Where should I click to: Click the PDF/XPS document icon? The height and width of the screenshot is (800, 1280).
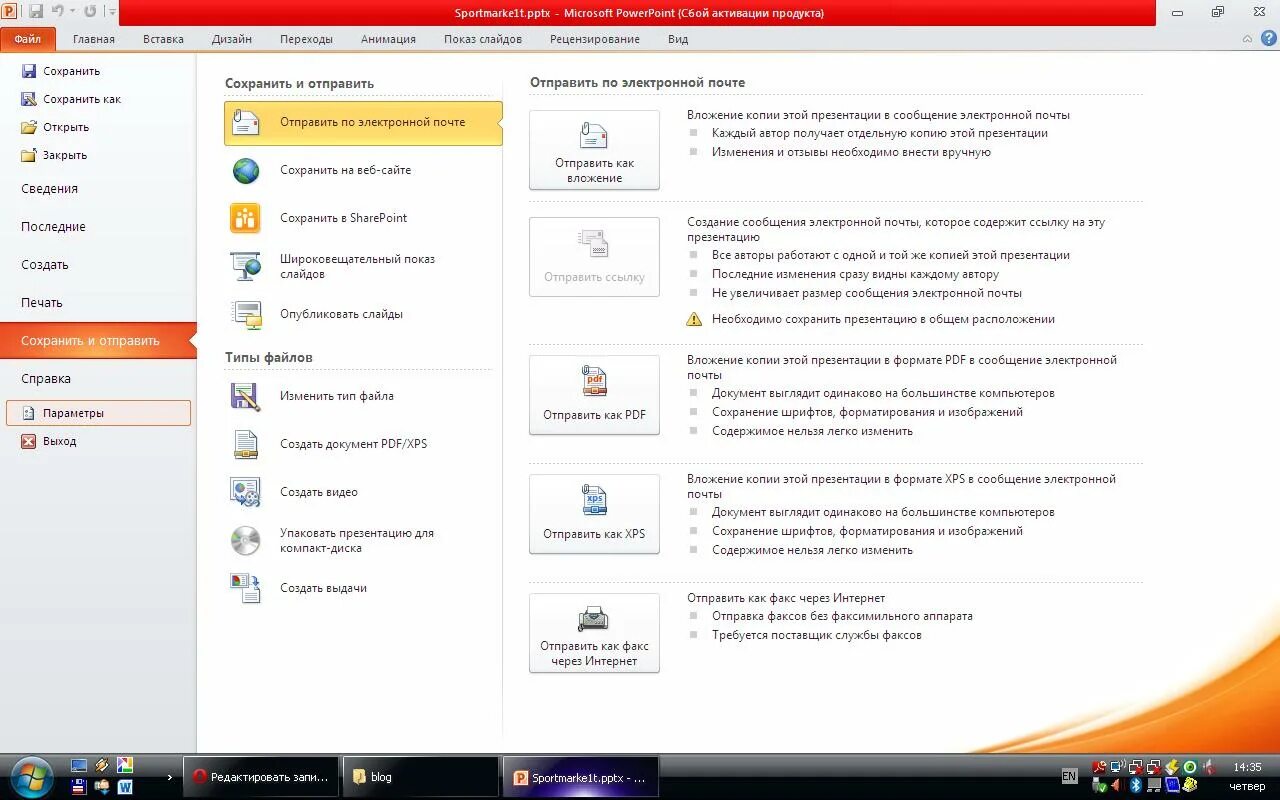tap(246, 444)
